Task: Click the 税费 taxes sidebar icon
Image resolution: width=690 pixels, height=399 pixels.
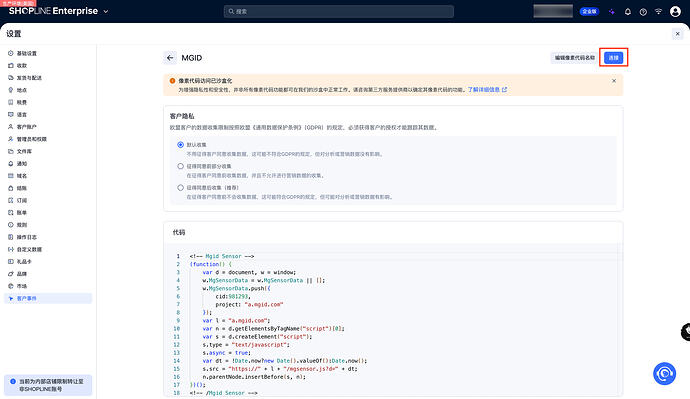Action: 11,102
